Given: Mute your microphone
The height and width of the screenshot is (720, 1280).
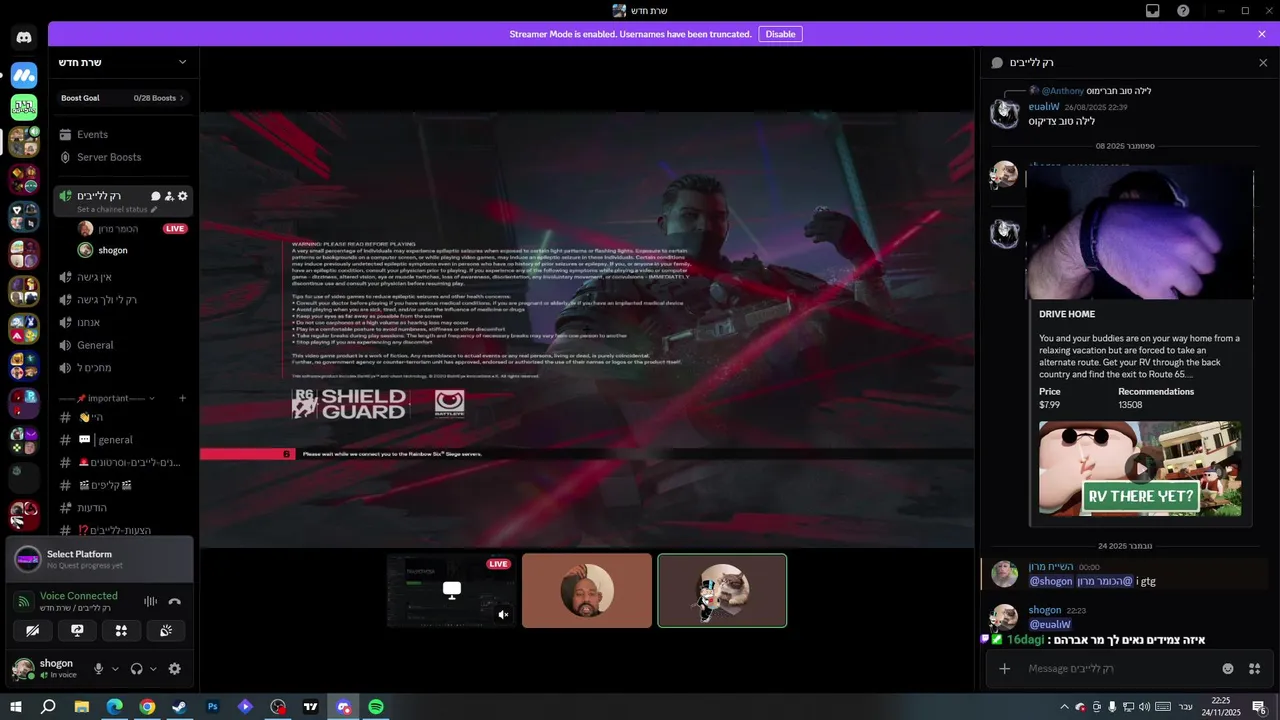Looking at the screenshot, I should tap(98, 669).
